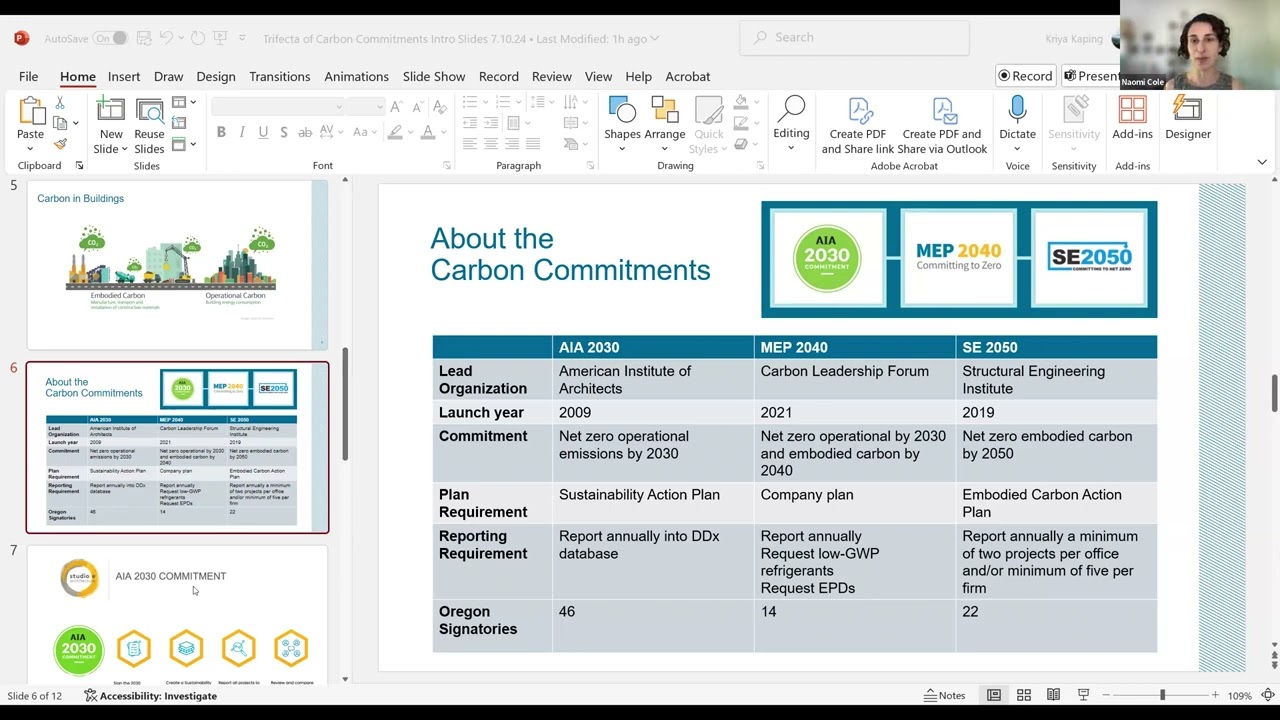
Task: Switch to Reading View icon
Action: coord(1053,695)
